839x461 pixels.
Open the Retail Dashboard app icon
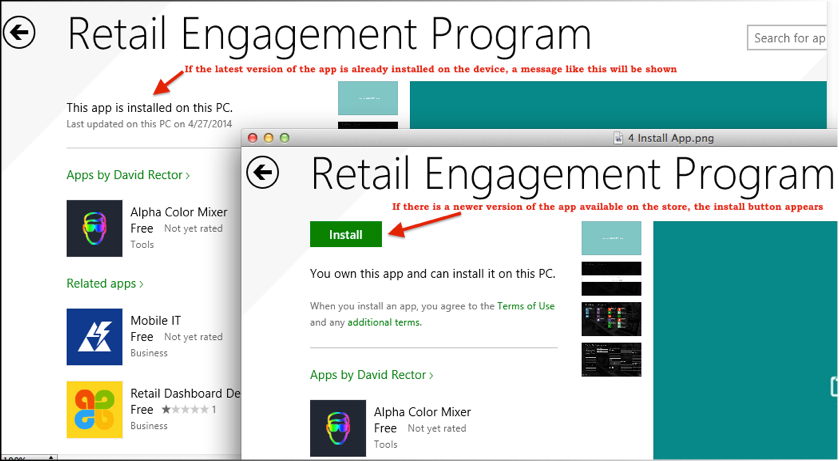pos(94,409)
